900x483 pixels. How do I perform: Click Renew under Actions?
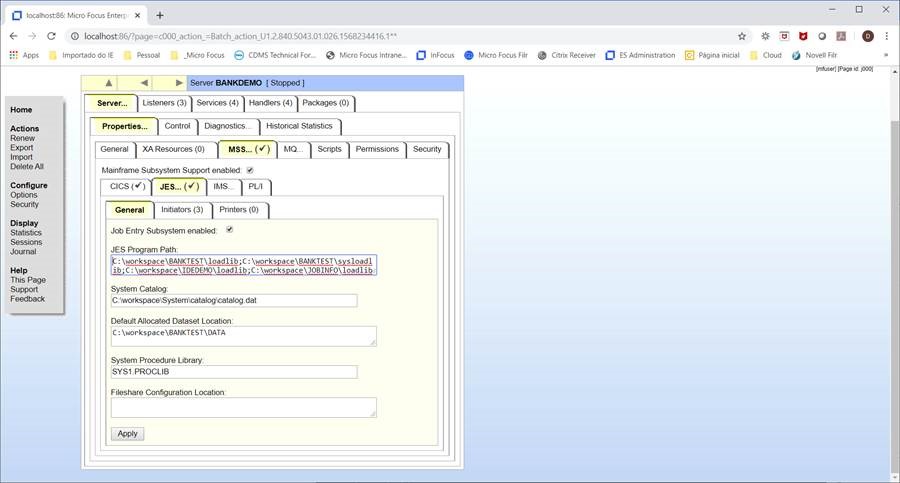coord(22,138)
